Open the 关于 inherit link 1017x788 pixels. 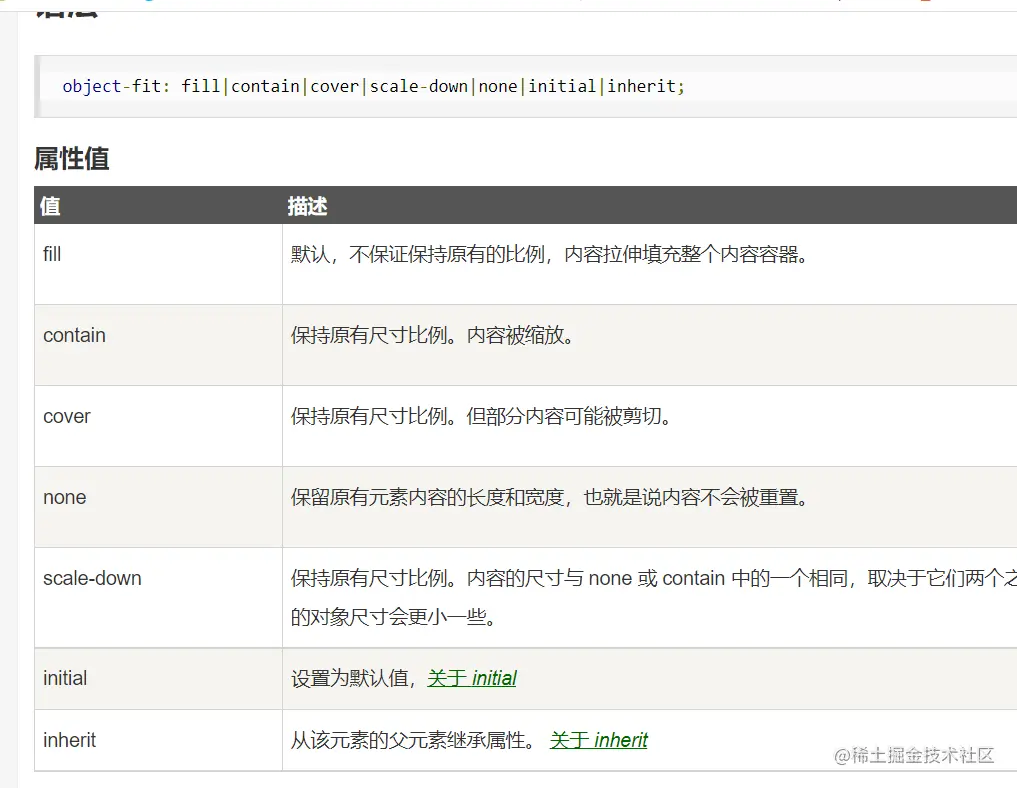pyautogui.click(x=598, y=740)
